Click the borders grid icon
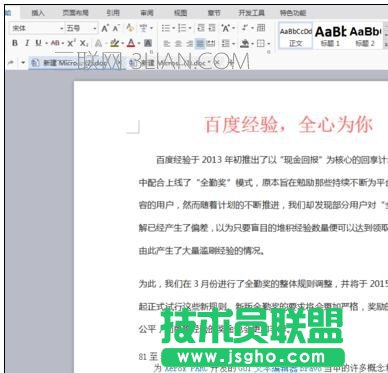Image resolution: width=388 pixels, height=373 pixels. click(261, 43)
